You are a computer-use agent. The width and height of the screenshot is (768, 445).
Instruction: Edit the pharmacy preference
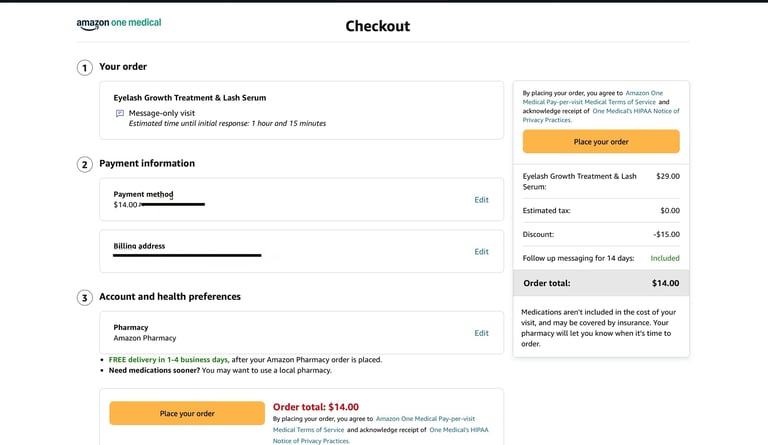point(481,333)
